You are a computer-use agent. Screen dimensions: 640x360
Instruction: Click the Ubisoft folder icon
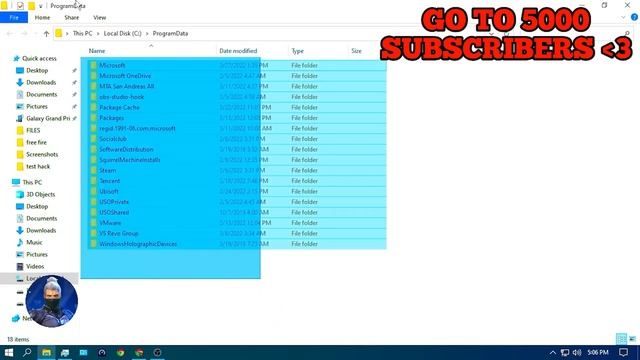coord(93,191)
